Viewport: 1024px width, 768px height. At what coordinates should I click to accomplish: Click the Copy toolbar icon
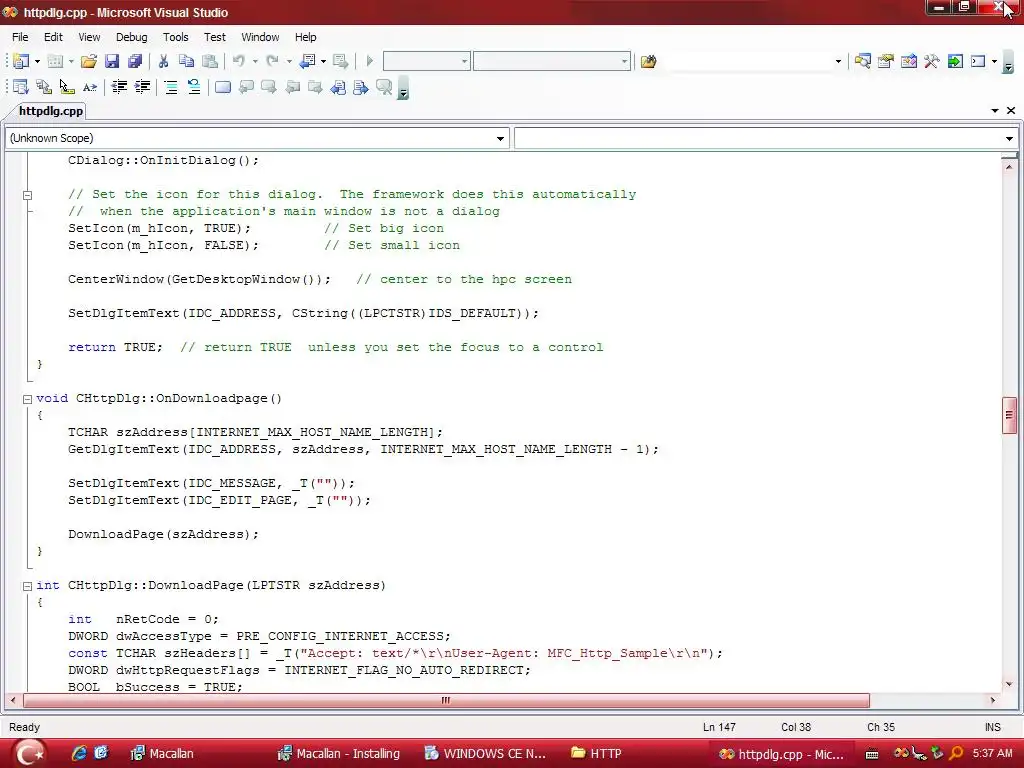click(x=186, y=61)
